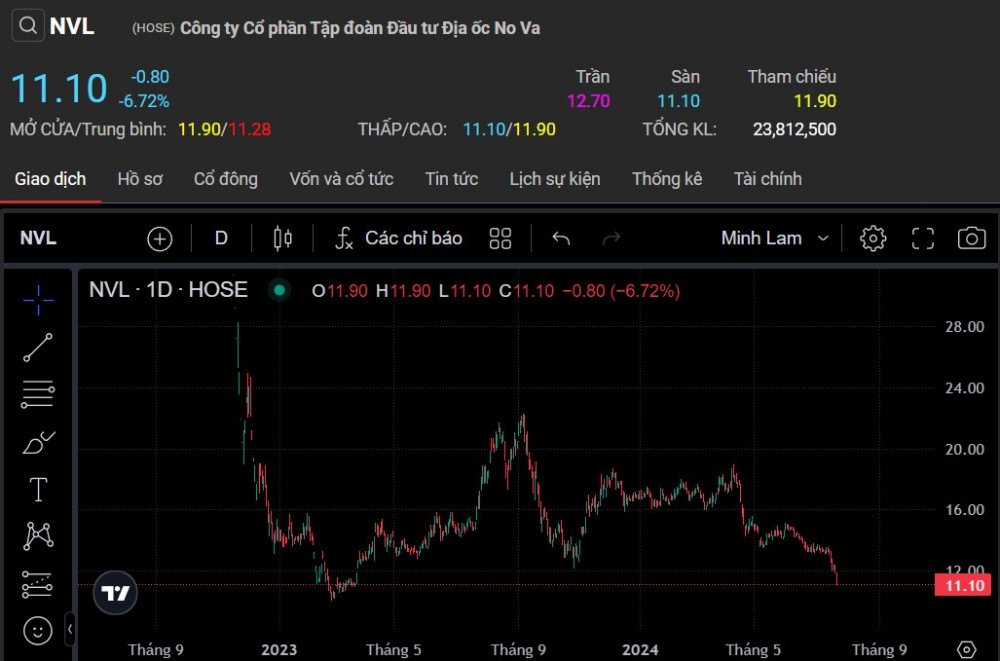Open the Tin tức tab

452,179
